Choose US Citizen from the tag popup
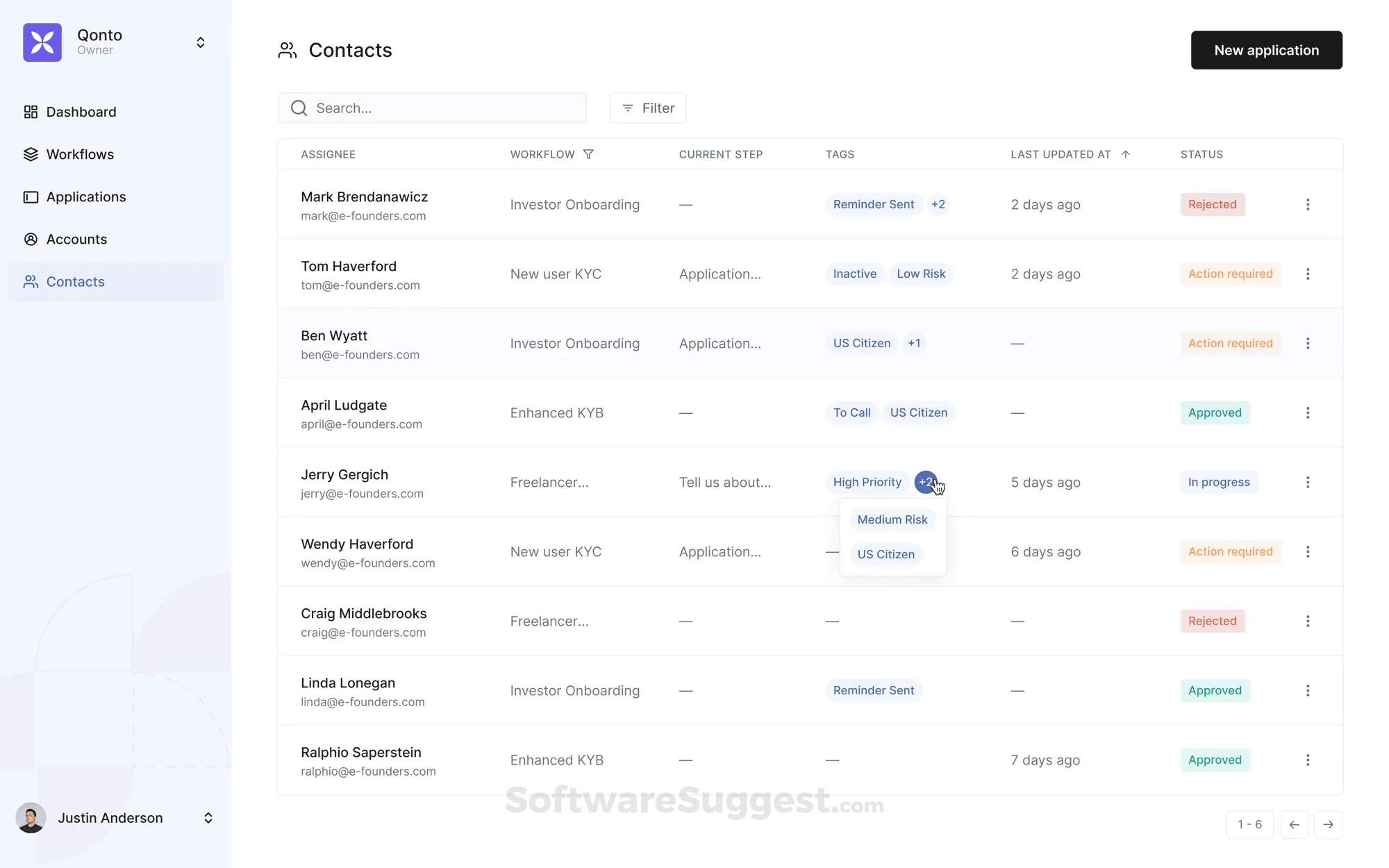Viewport: 1389px width, 868px height. coord(885,554)
